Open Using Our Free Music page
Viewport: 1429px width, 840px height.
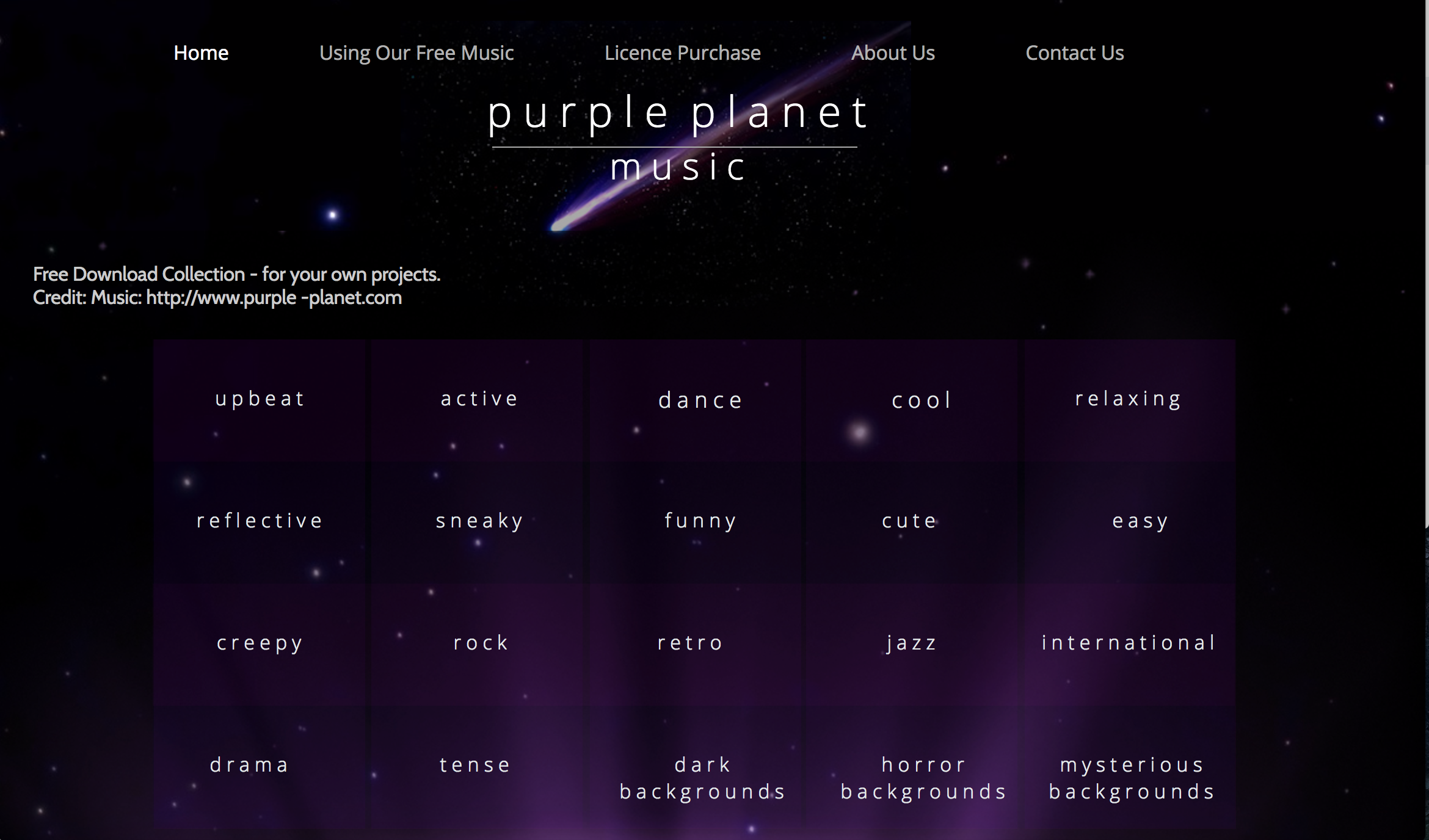point(416,53)
